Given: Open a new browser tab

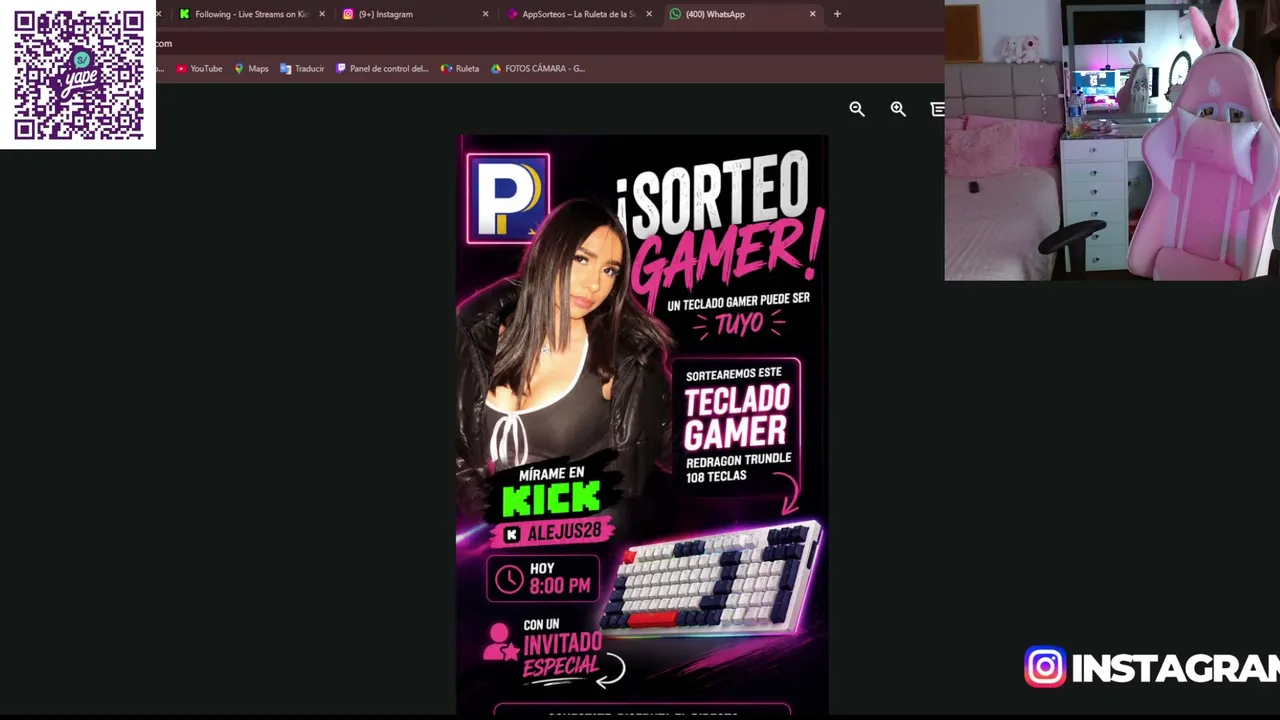Looking at the screenshot, I should pyautogui.click(x=837, y=14).
